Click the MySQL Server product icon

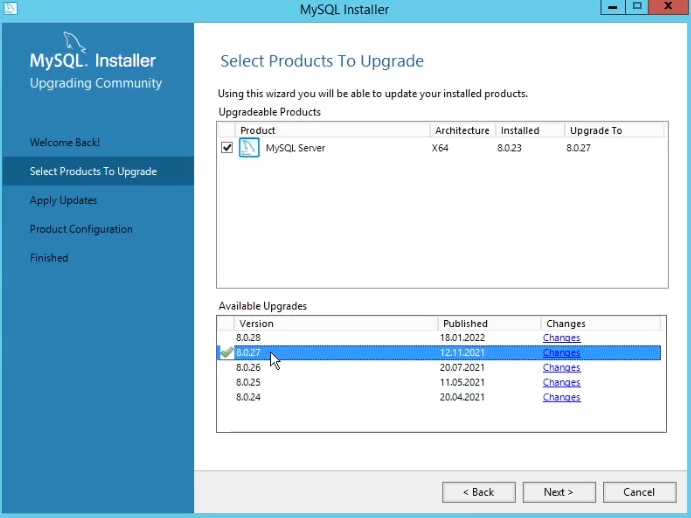(249, 147)
